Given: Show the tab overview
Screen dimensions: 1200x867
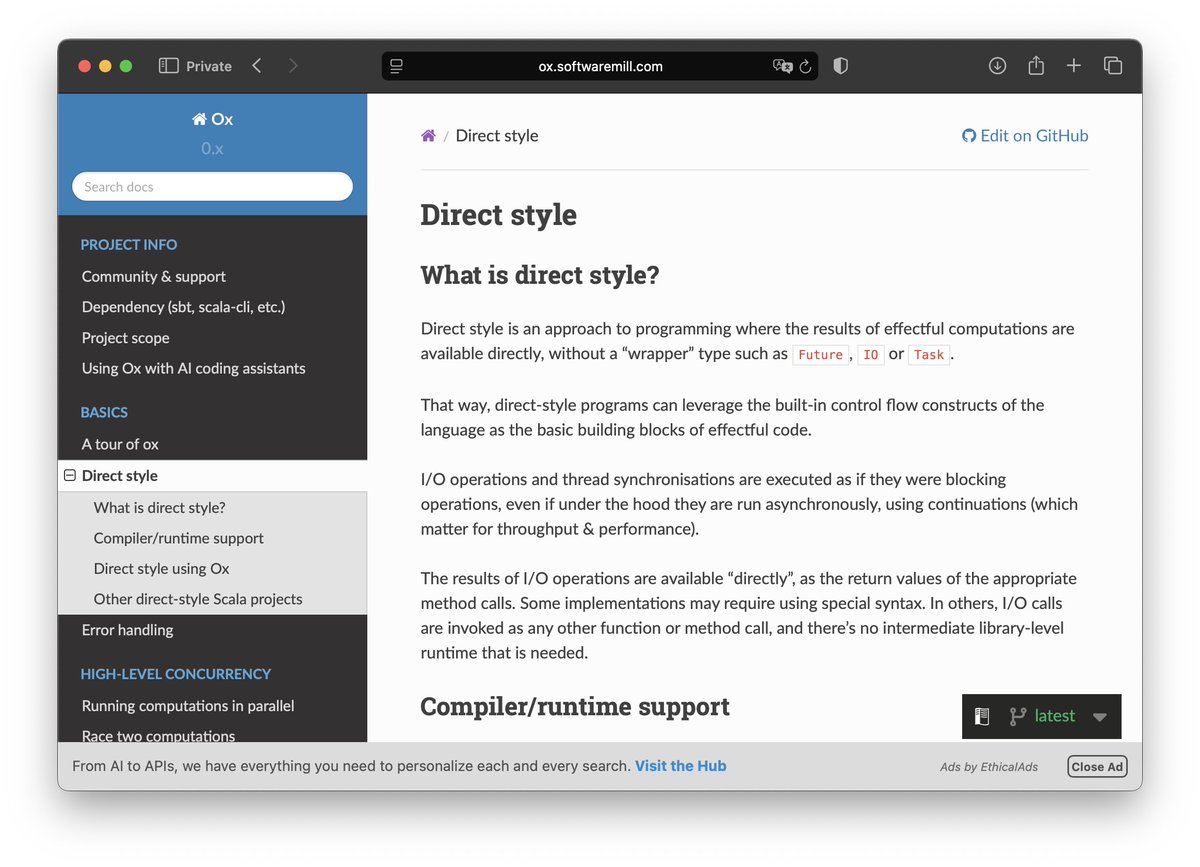Looking at the screenshot, I should coord(1113,66).
